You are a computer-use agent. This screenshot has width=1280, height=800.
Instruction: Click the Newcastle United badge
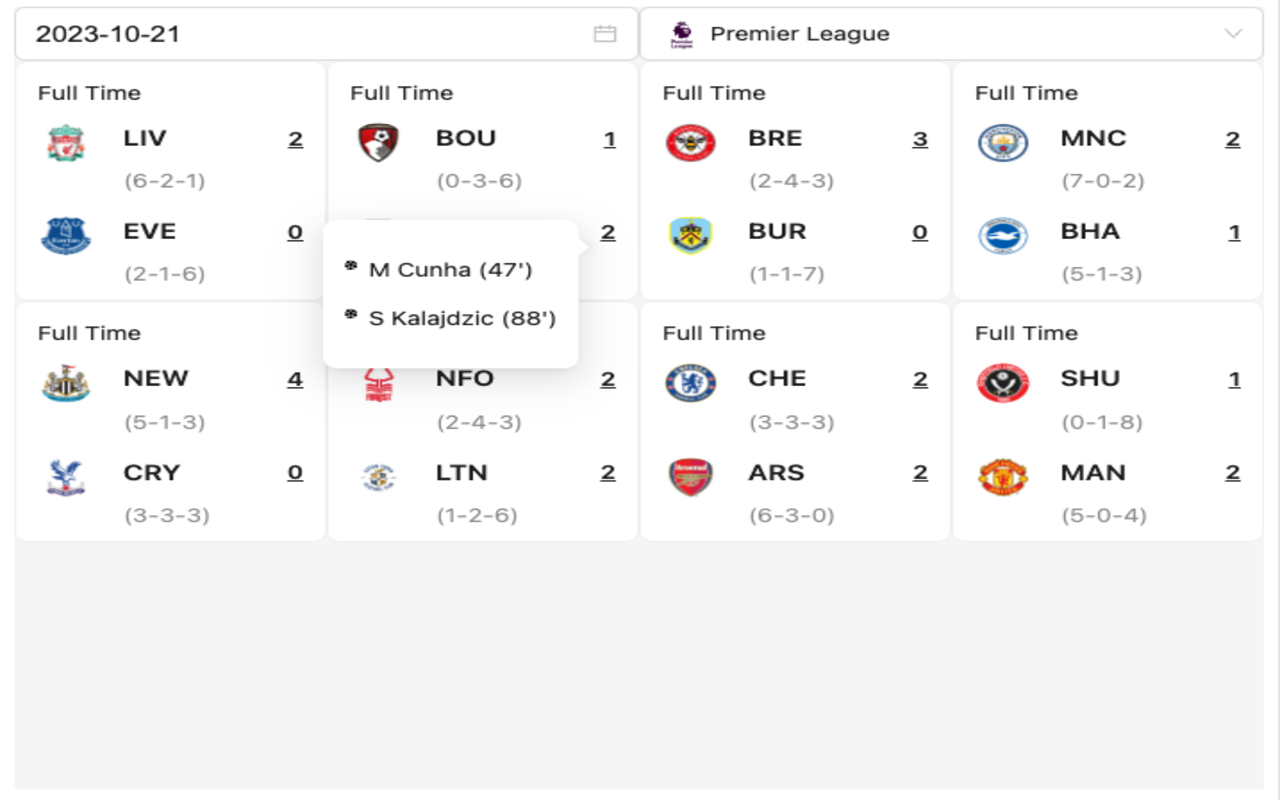[65, 380]
